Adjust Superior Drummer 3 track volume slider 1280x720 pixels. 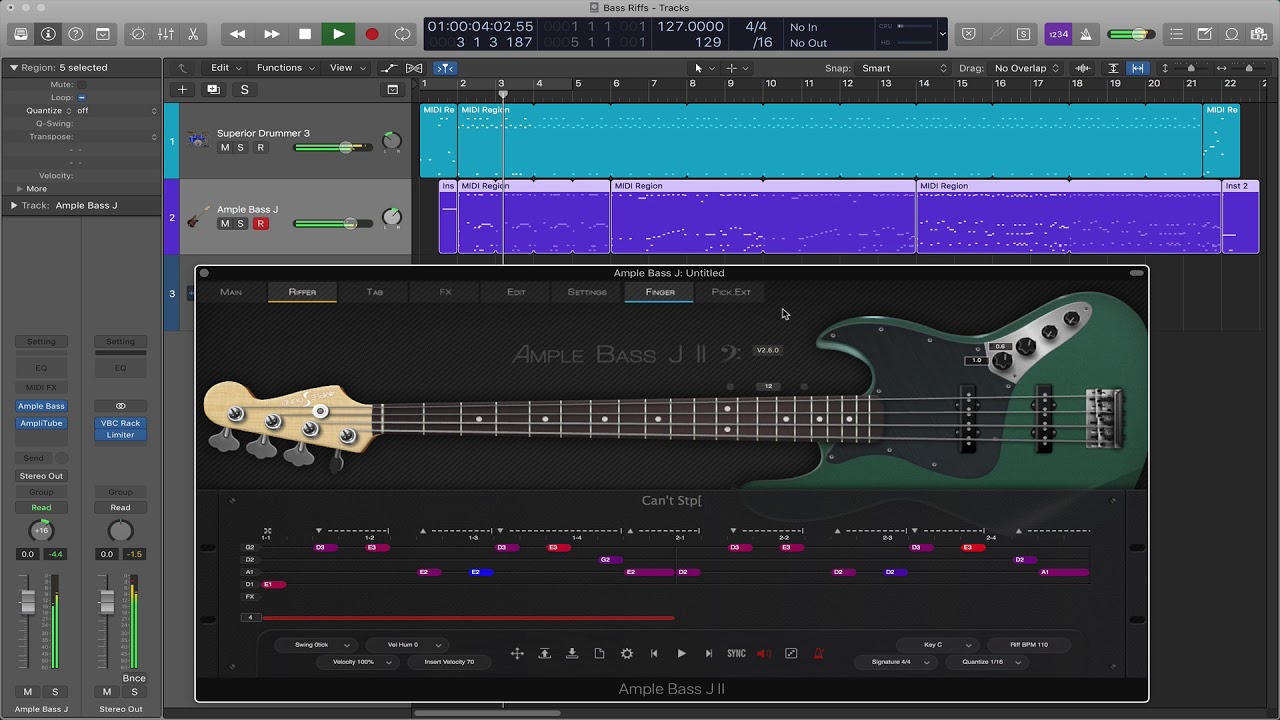point(333,148)
